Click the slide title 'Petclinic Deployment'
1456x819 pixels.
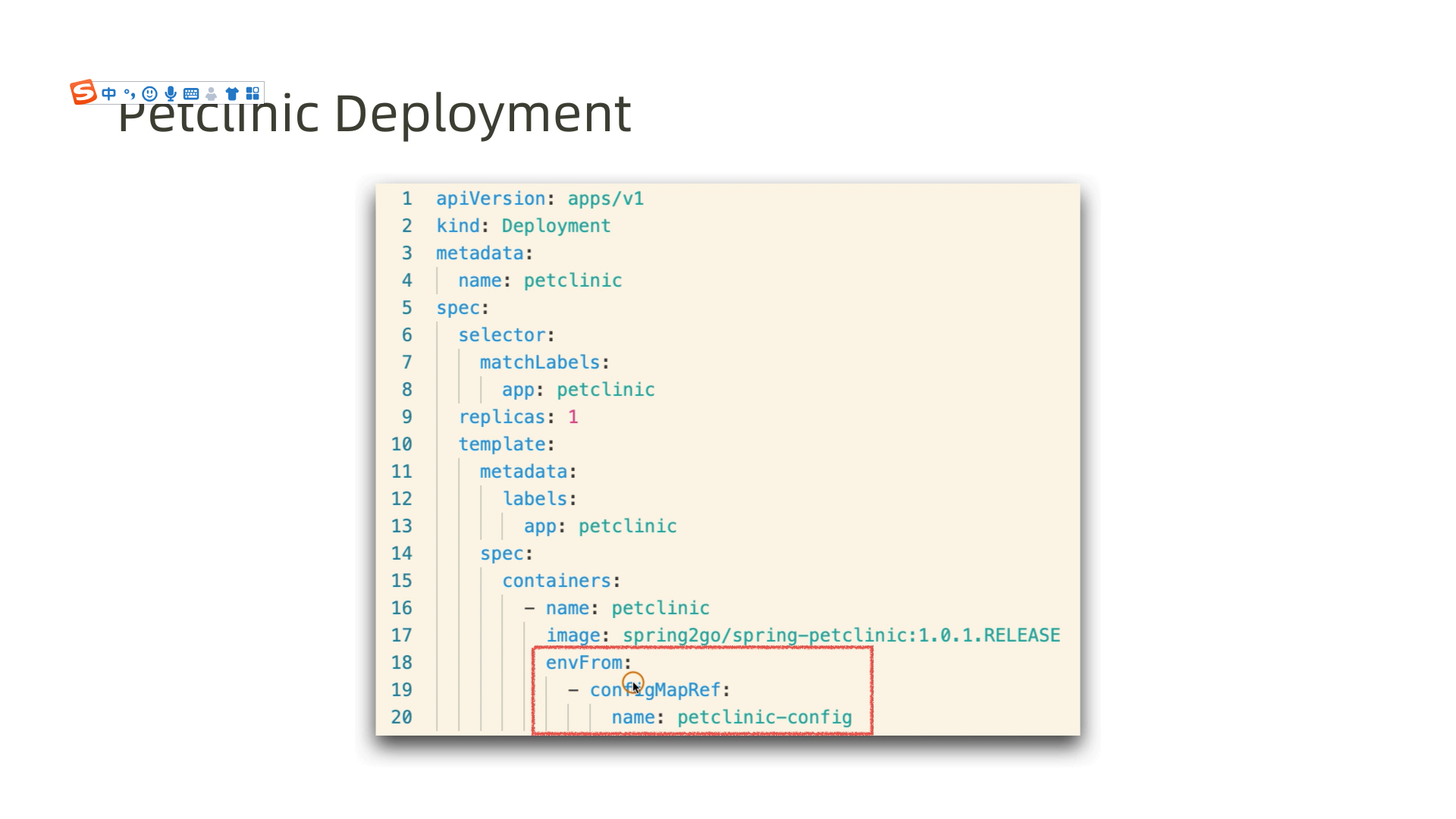375,114
